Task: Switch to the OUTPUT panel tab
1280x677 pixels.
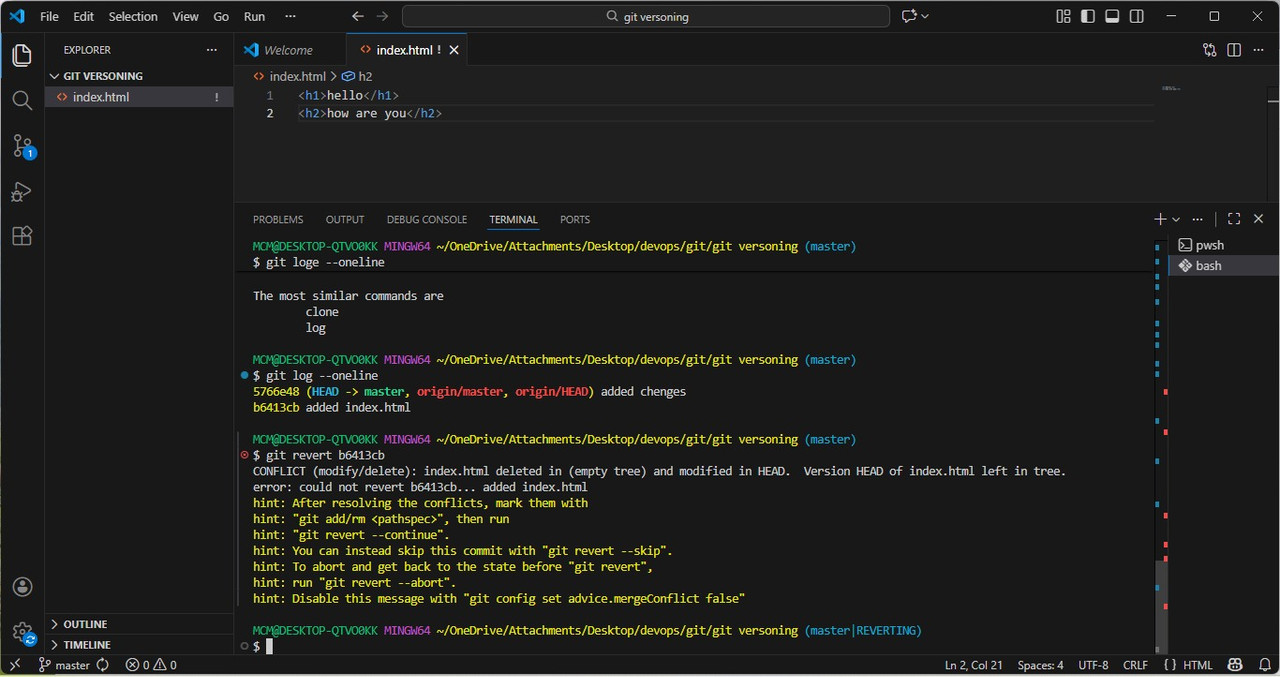Action: point(345,219)
